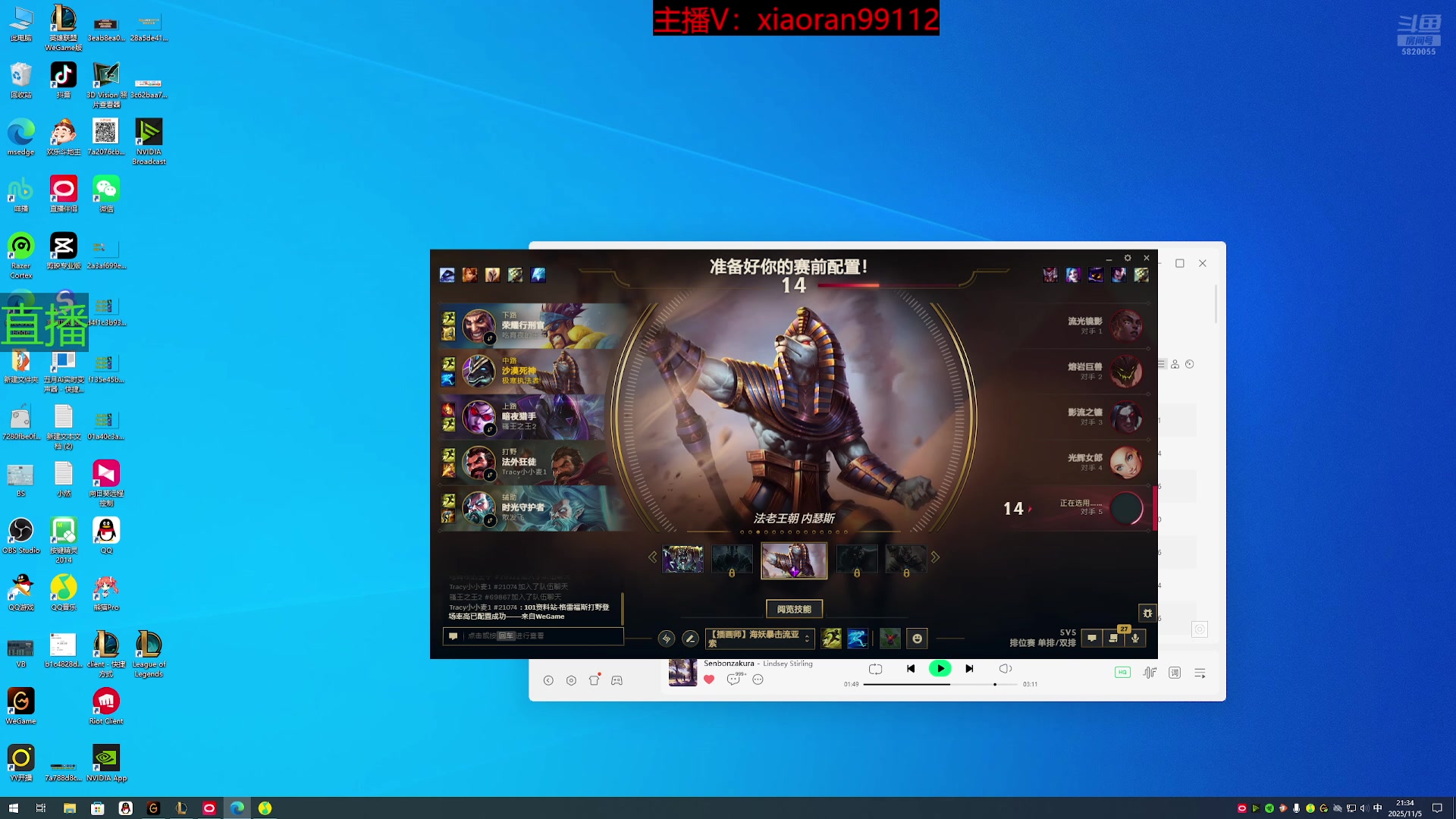1456x819 pixels.
Task: Toggle the voice chat microphone
Action: (x=1135, y=639)
